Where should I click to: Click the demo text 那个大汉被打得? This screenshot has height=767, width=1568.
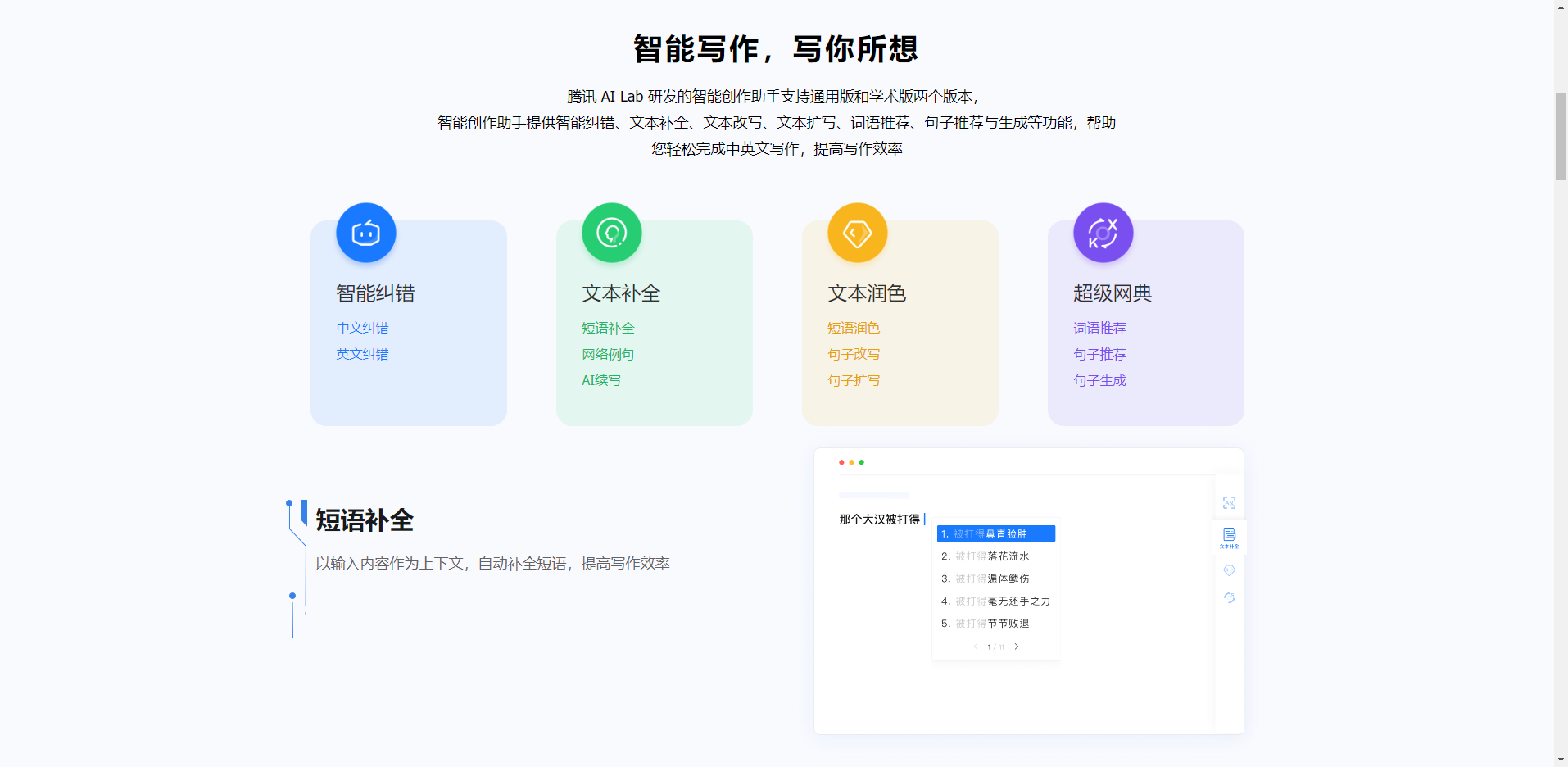coord(879,520)
